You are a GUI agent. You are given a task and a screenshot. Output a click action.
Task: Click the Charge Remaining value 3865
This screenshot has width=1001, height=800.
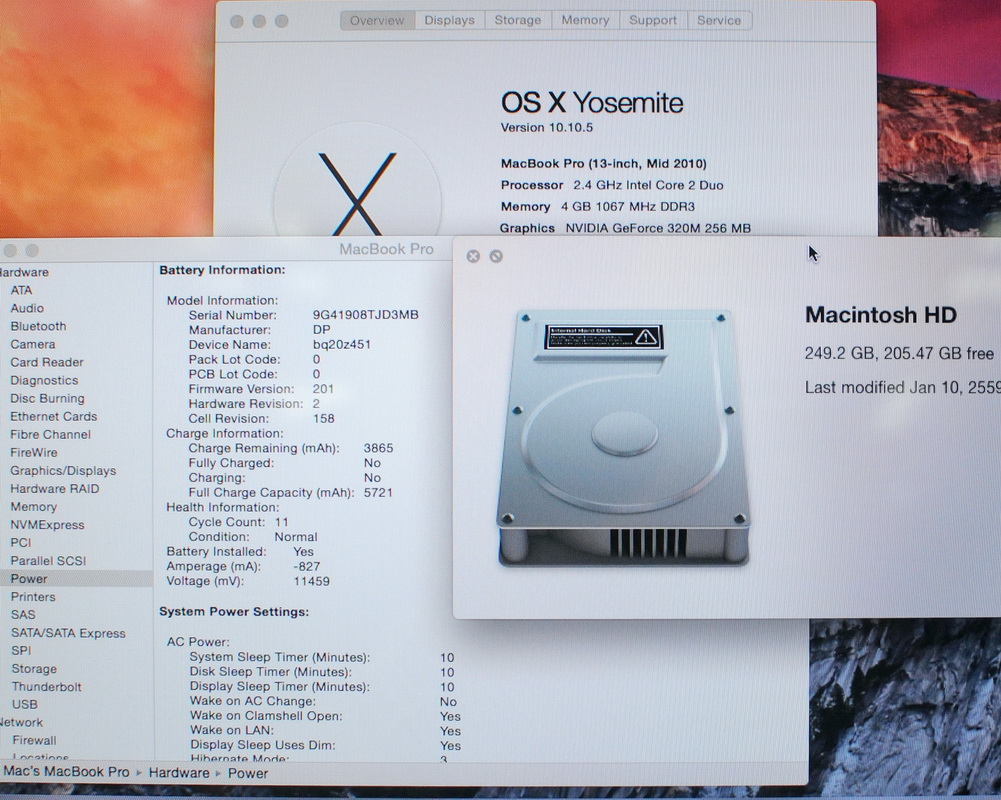pyautogui.click(x=379, y=448)
